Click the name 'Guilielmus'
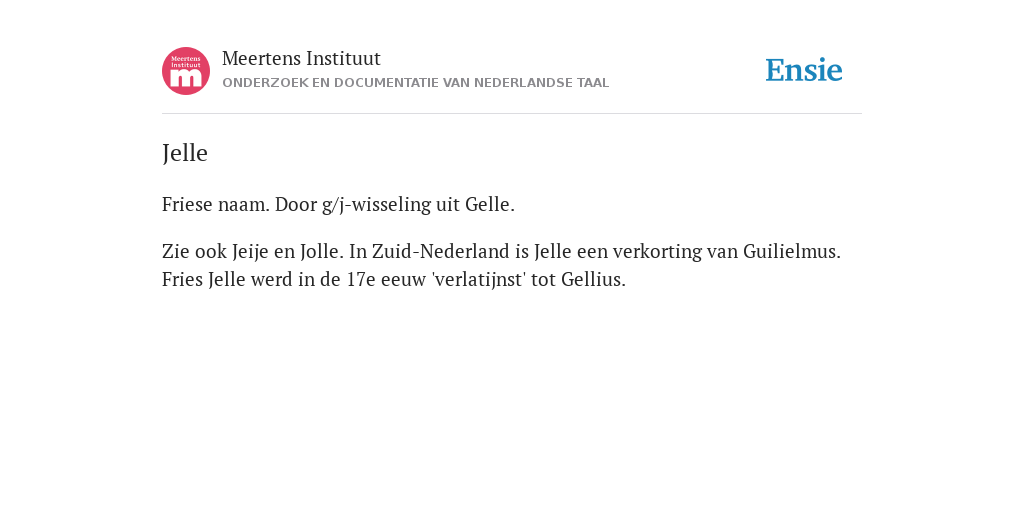Image resolution: width=1024 pixels, height=512 pixels. (x=792, y=251)
